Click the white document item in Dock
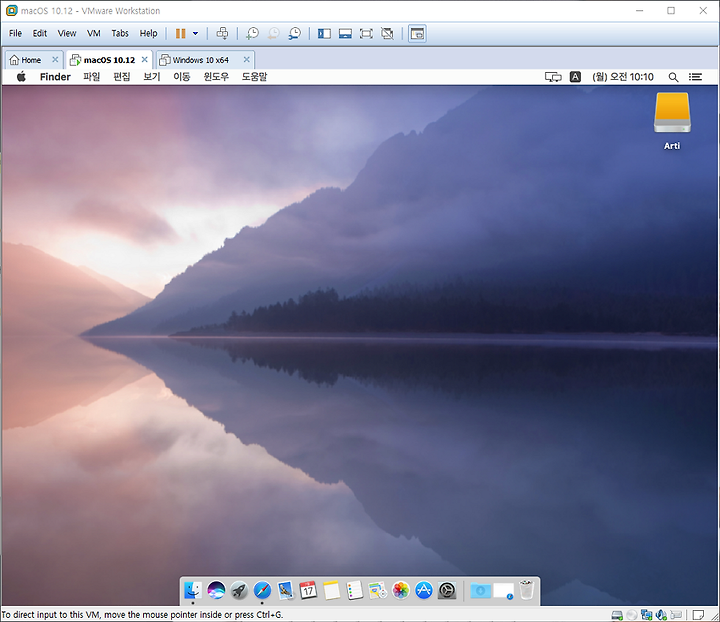Viewport: 720px width, 622px height. [x=503, y=590]
